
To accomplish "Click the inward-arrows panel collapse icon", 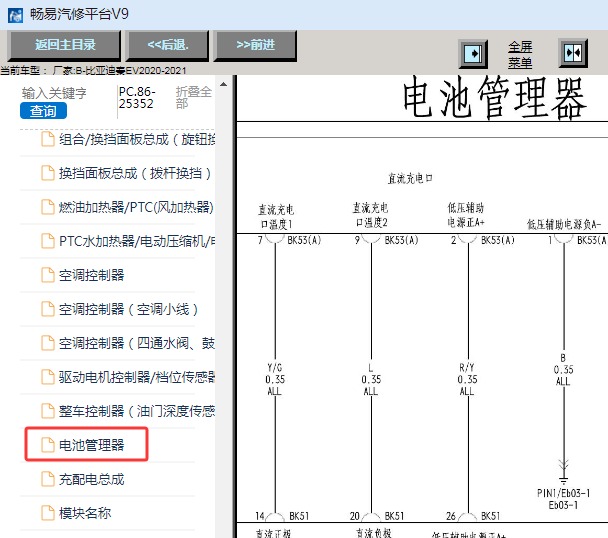I will click(x=573, y=53).
